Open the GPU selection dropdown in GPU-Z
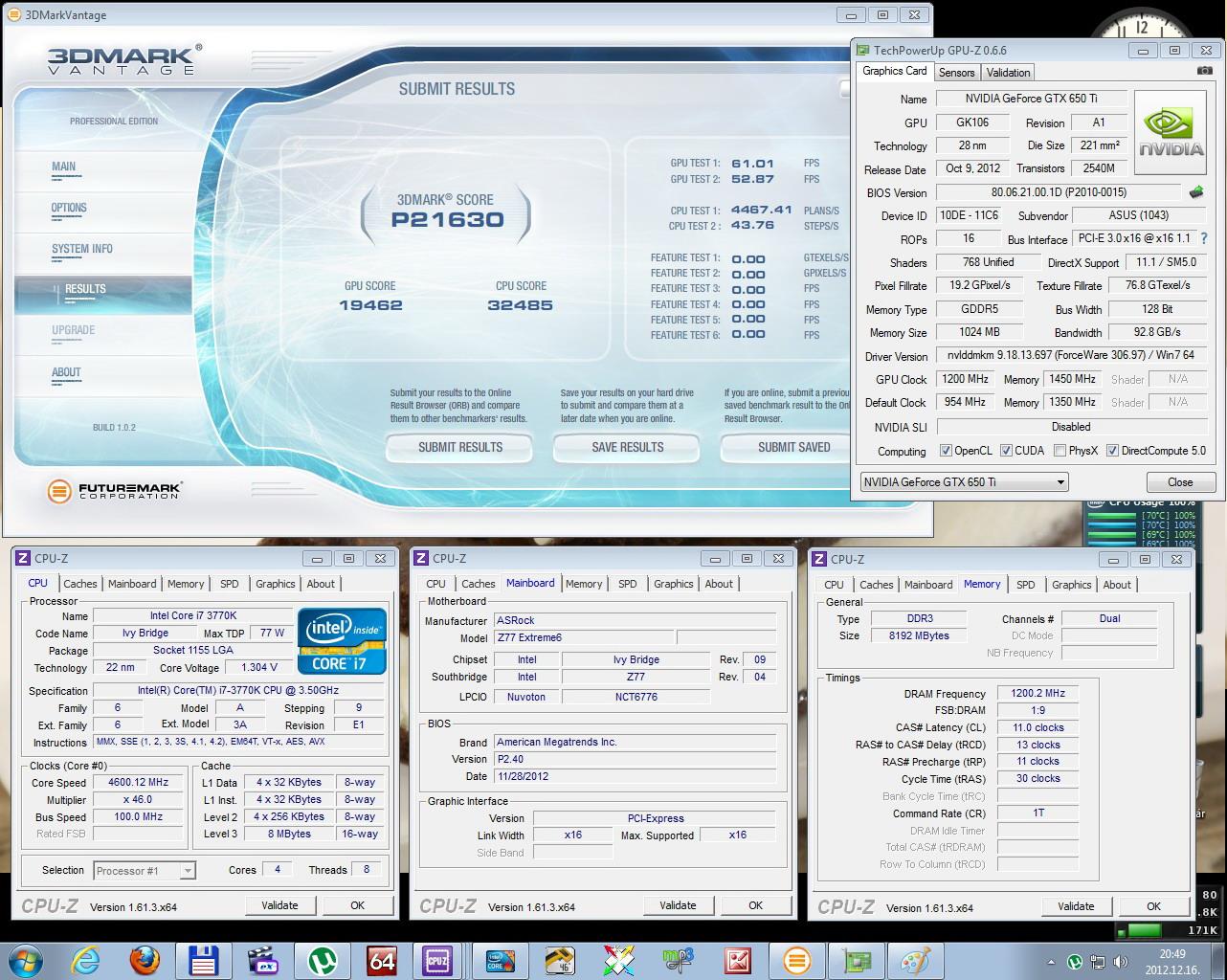This screenshot has height=980, width=1227. click(x=964, y=481)
